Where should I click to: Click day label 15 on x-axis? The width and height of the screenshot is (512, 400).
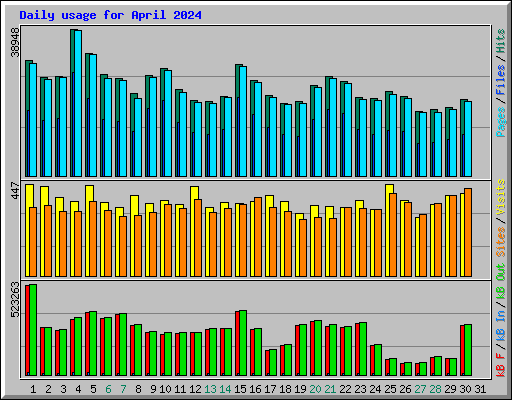(240, 389)
